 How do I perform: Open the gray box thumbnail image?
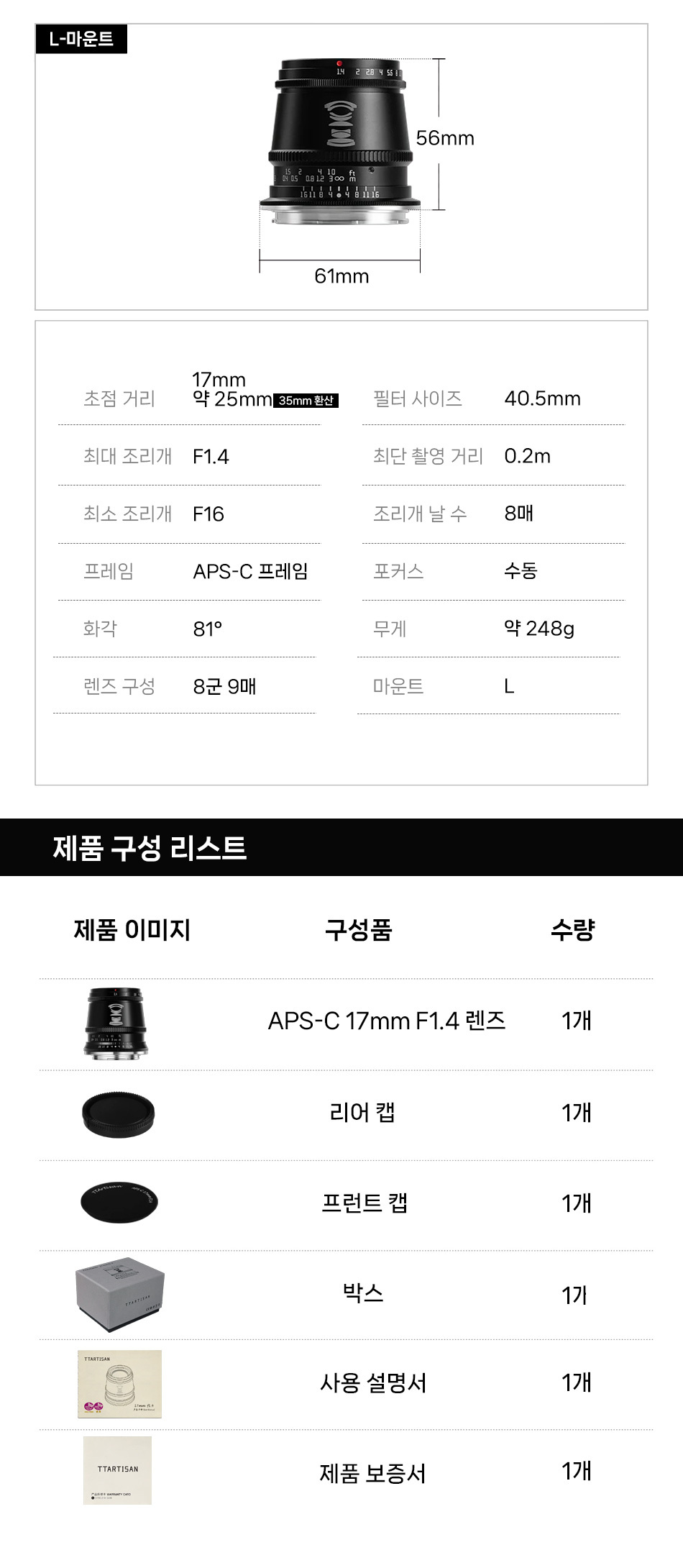click(120, 1294)
